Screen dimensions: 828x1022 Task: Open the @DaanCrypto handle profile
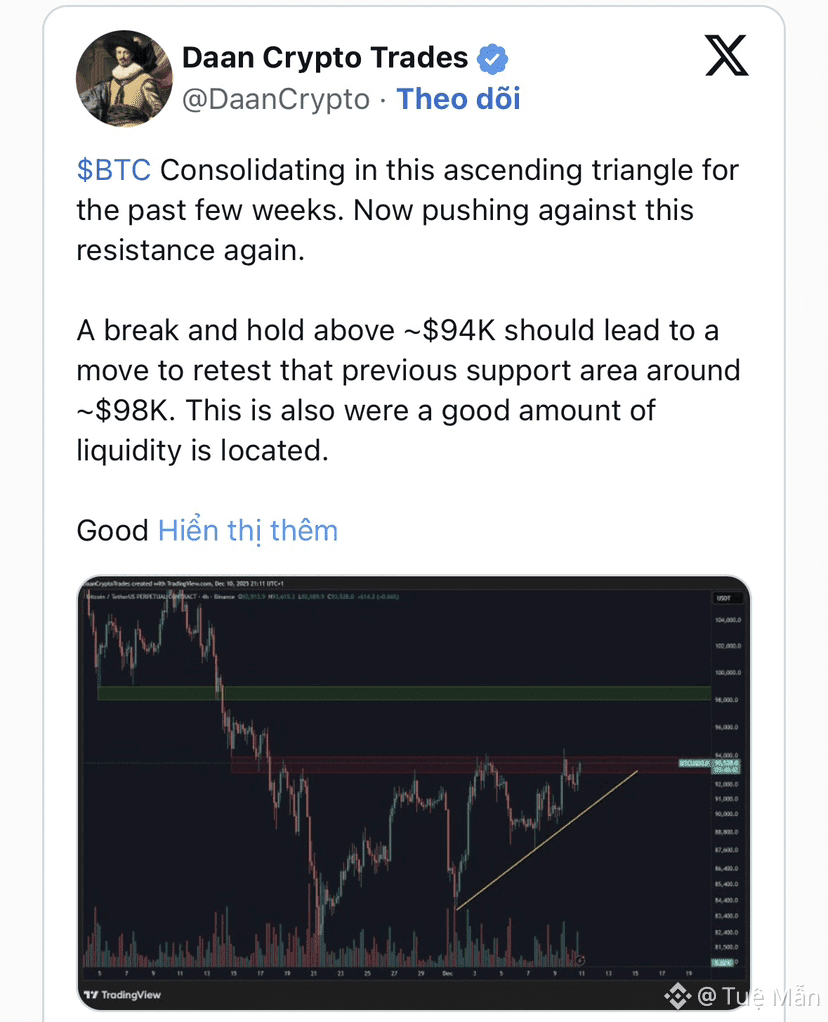(x=276, y=99)
